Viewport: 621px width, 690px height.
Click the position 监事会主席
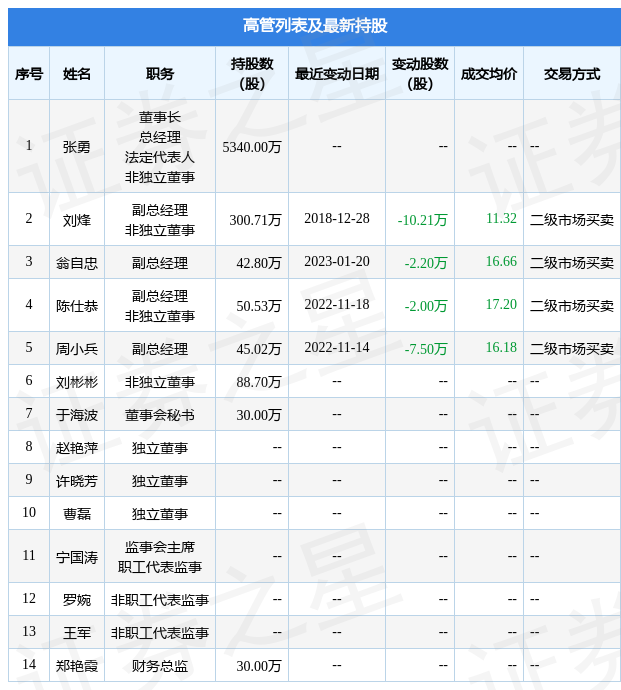(x=160, y=547)
